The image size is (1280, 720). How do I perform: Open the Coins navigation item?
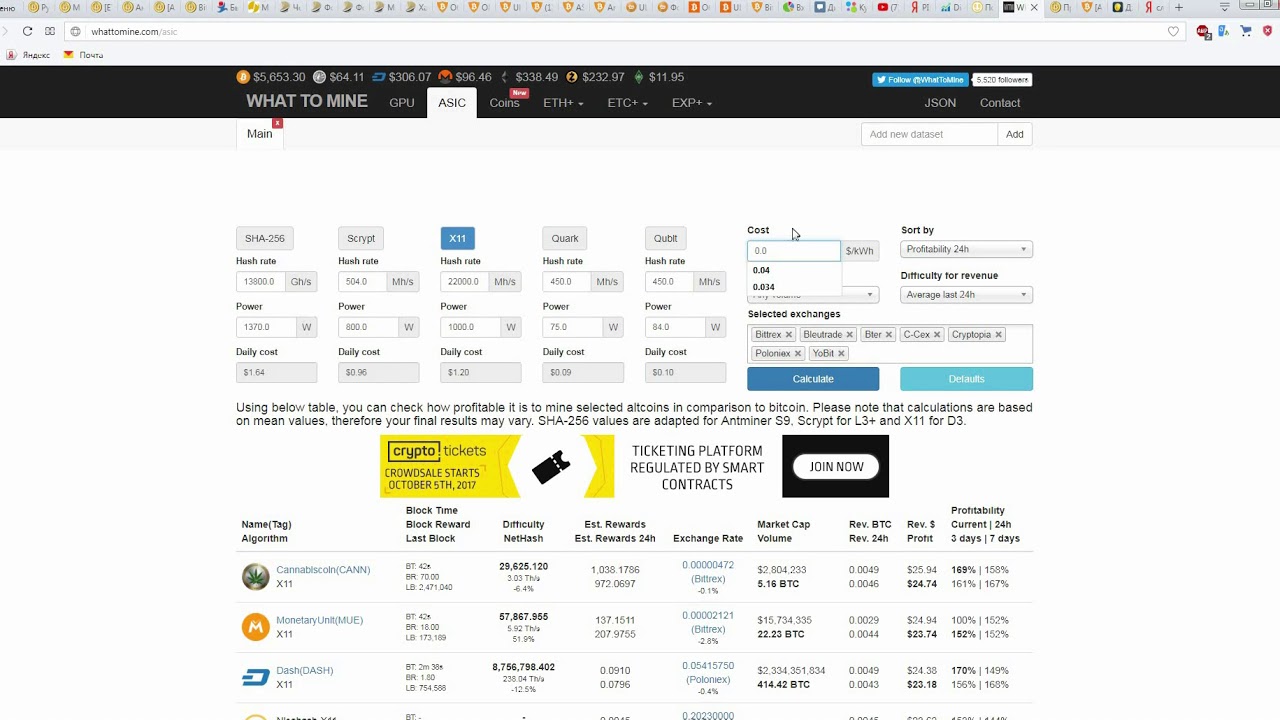504,103
